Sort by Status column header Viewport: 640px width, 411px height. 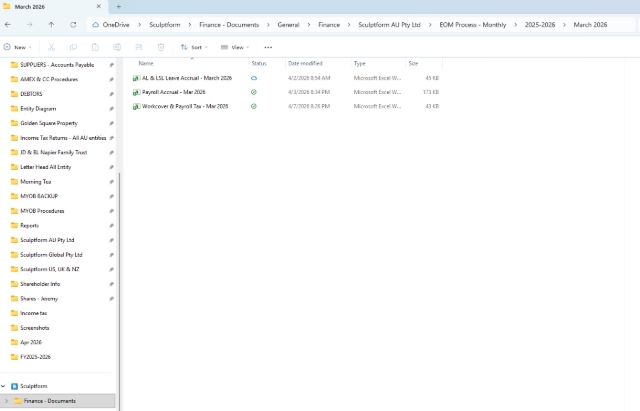[x=259, y=63]
